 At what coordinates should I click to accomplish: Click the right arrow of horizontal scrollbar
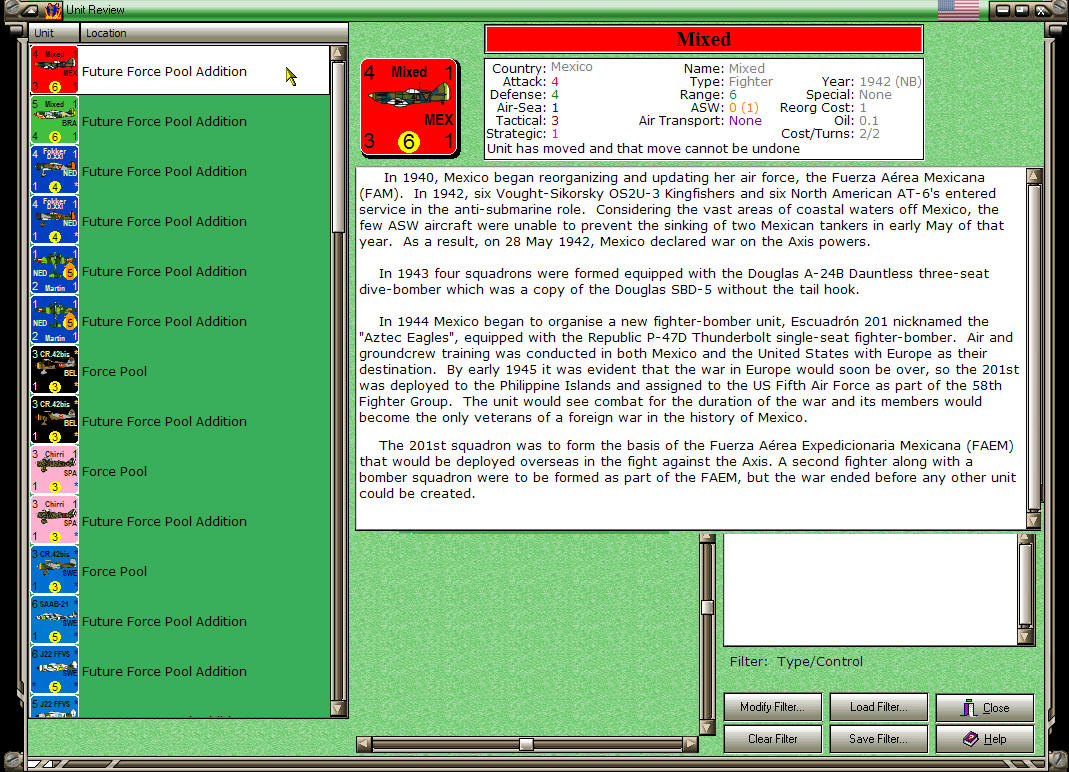[x=691, y=744]
